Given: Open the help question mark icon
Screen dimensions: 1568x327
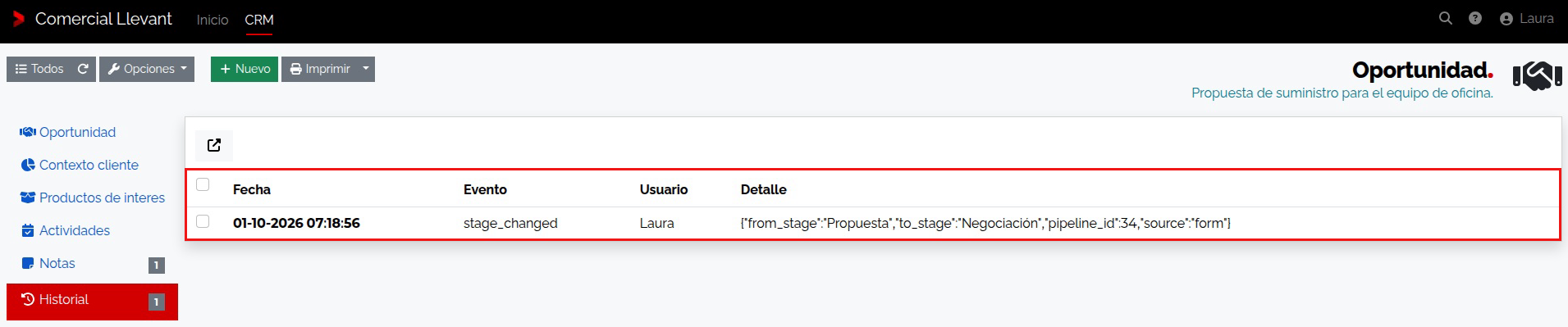Looking at the screenshot, I should click(x=1475, y=18).
